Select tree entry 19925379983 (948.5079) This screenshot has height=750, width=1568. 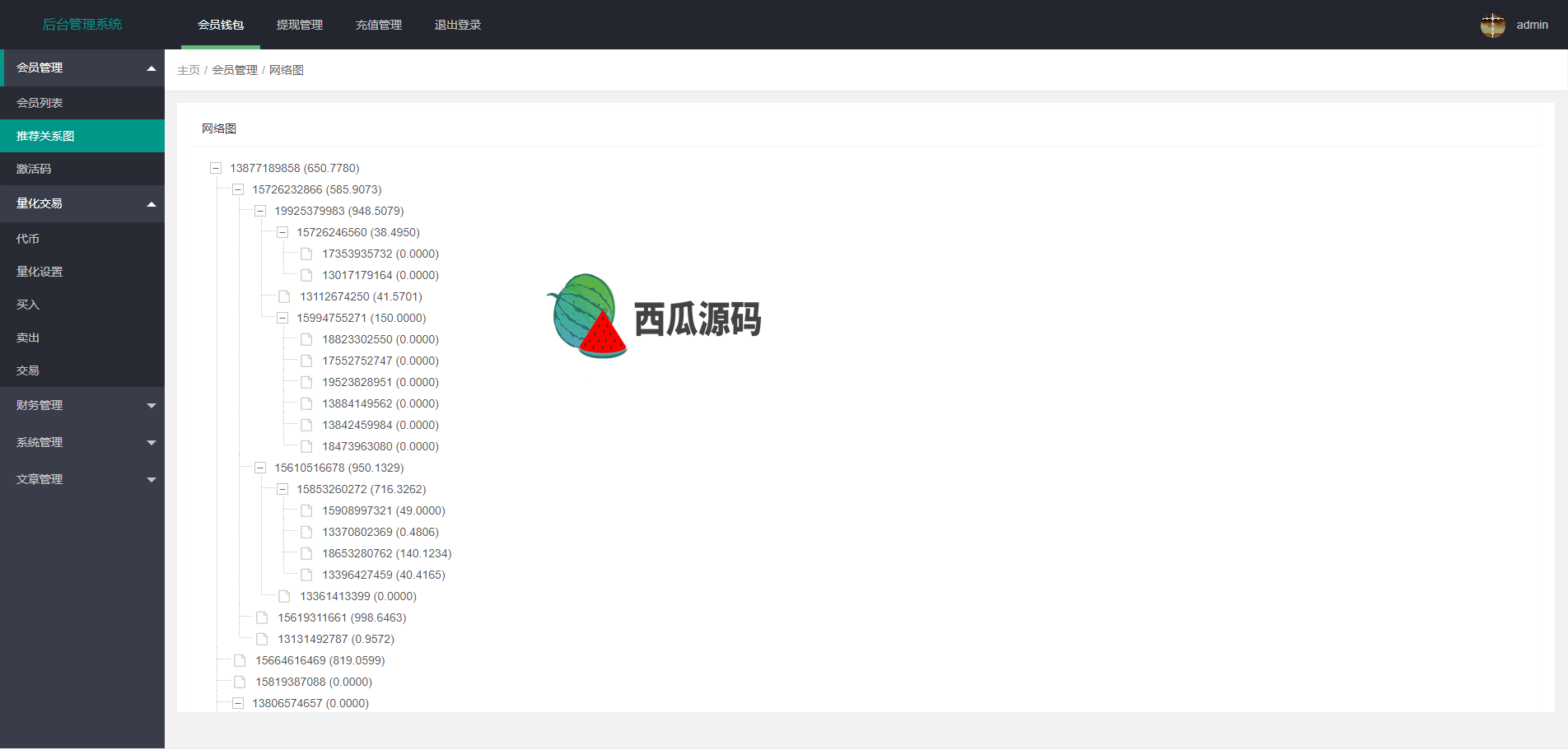(339, 211)
